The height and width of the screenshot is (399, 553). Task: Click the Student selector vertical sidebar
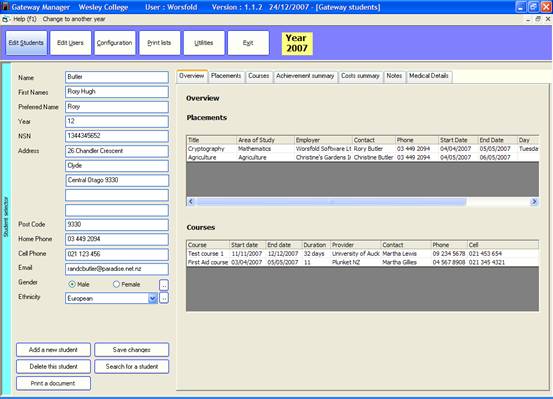pos(6,229)
